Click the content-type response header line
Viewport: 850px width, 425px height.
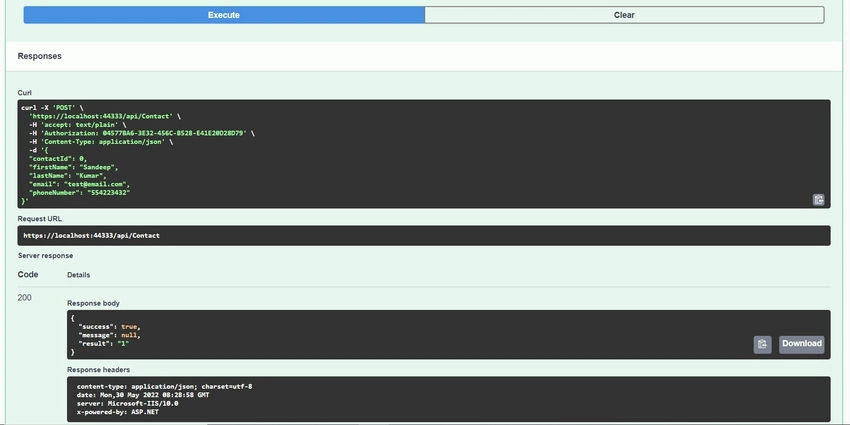[164, 387]
